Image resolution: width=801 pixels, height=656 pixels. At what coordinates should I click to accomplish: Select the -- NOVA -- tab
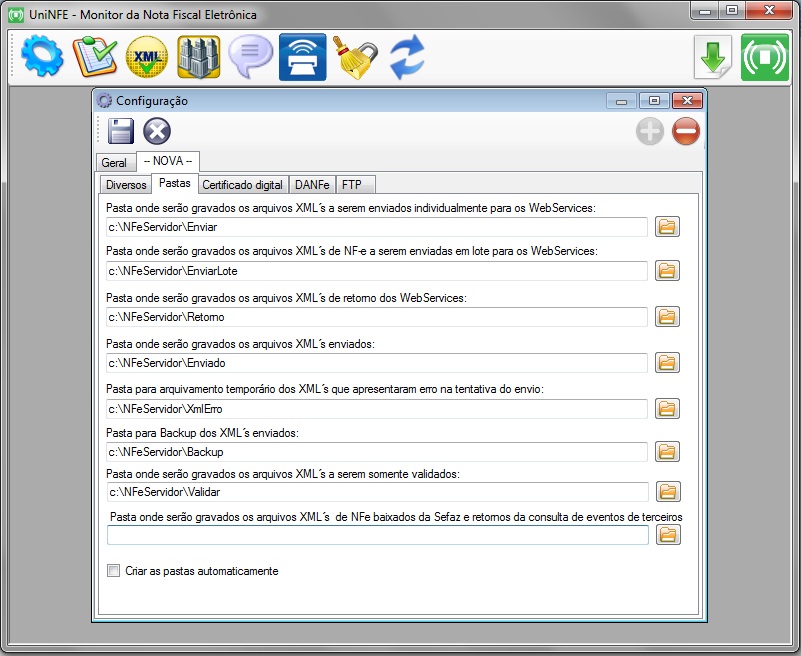[168, 161]
